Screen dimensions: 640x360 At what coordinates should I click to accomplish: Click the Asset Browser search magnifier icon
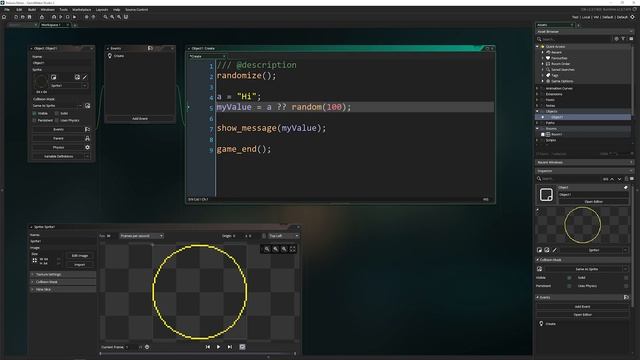click(x=539, y=39)
